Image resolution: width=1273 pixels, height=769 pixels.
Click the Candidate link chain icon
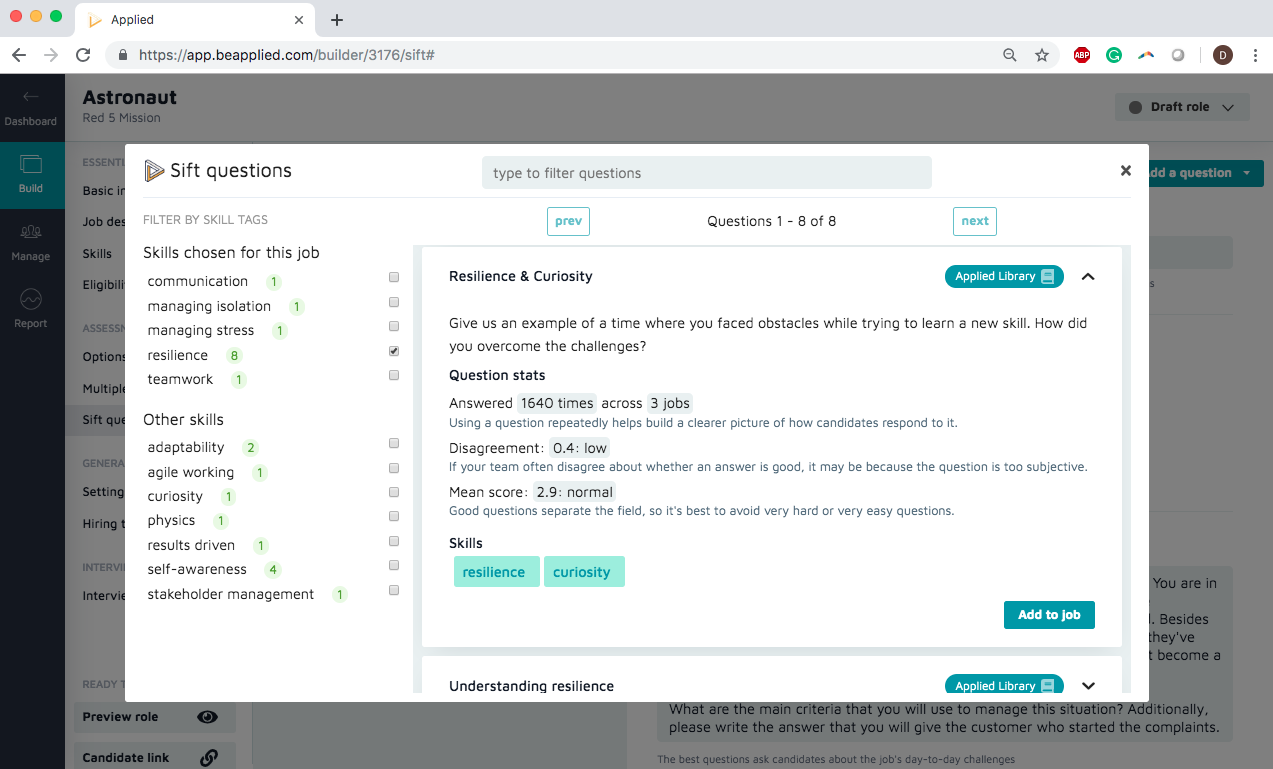pyautogui.click(x=209, y=758)
